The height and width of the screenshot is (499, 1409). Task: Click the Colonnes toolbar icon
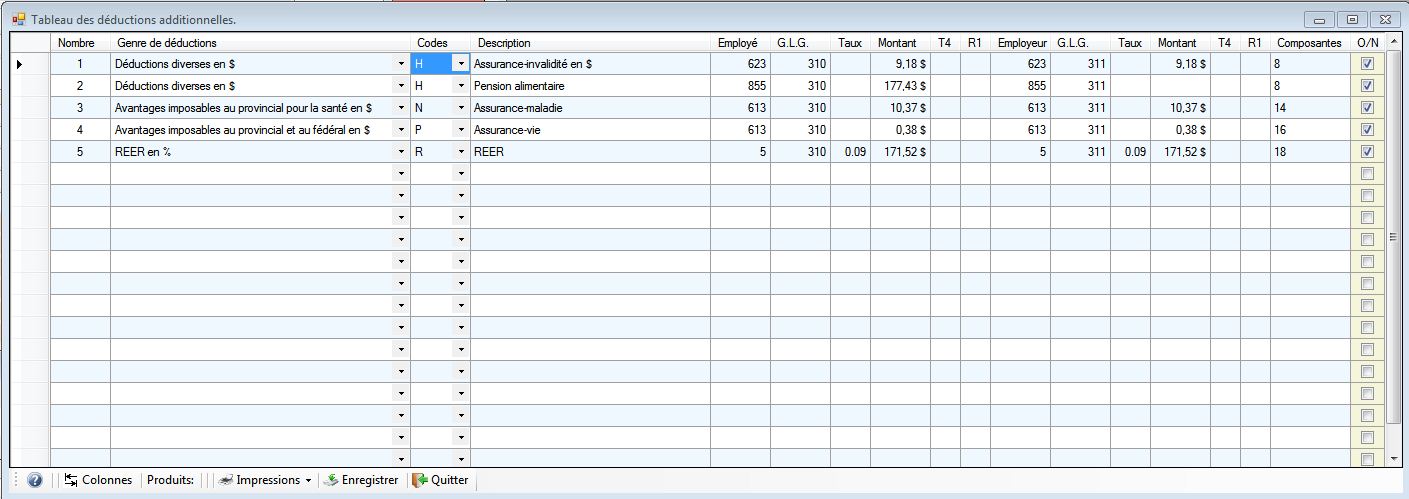pos(72,480)
